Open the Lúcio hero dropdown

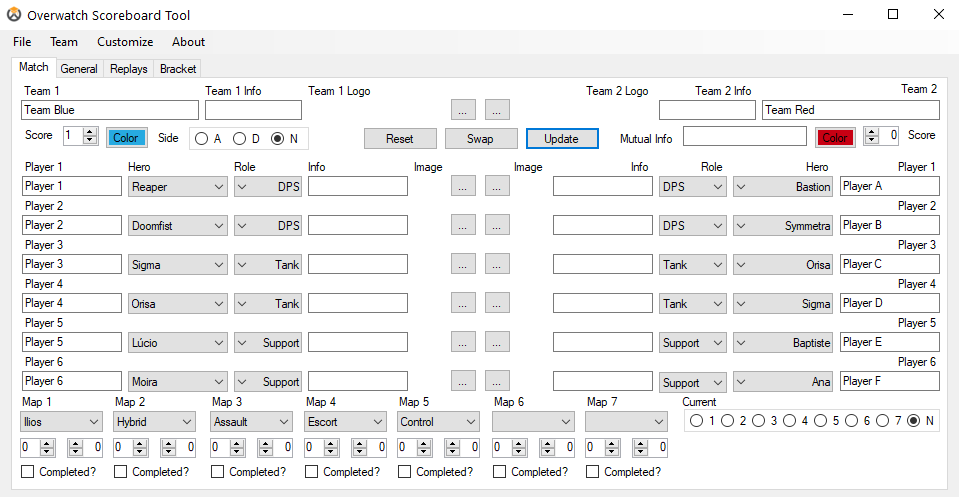177,342
